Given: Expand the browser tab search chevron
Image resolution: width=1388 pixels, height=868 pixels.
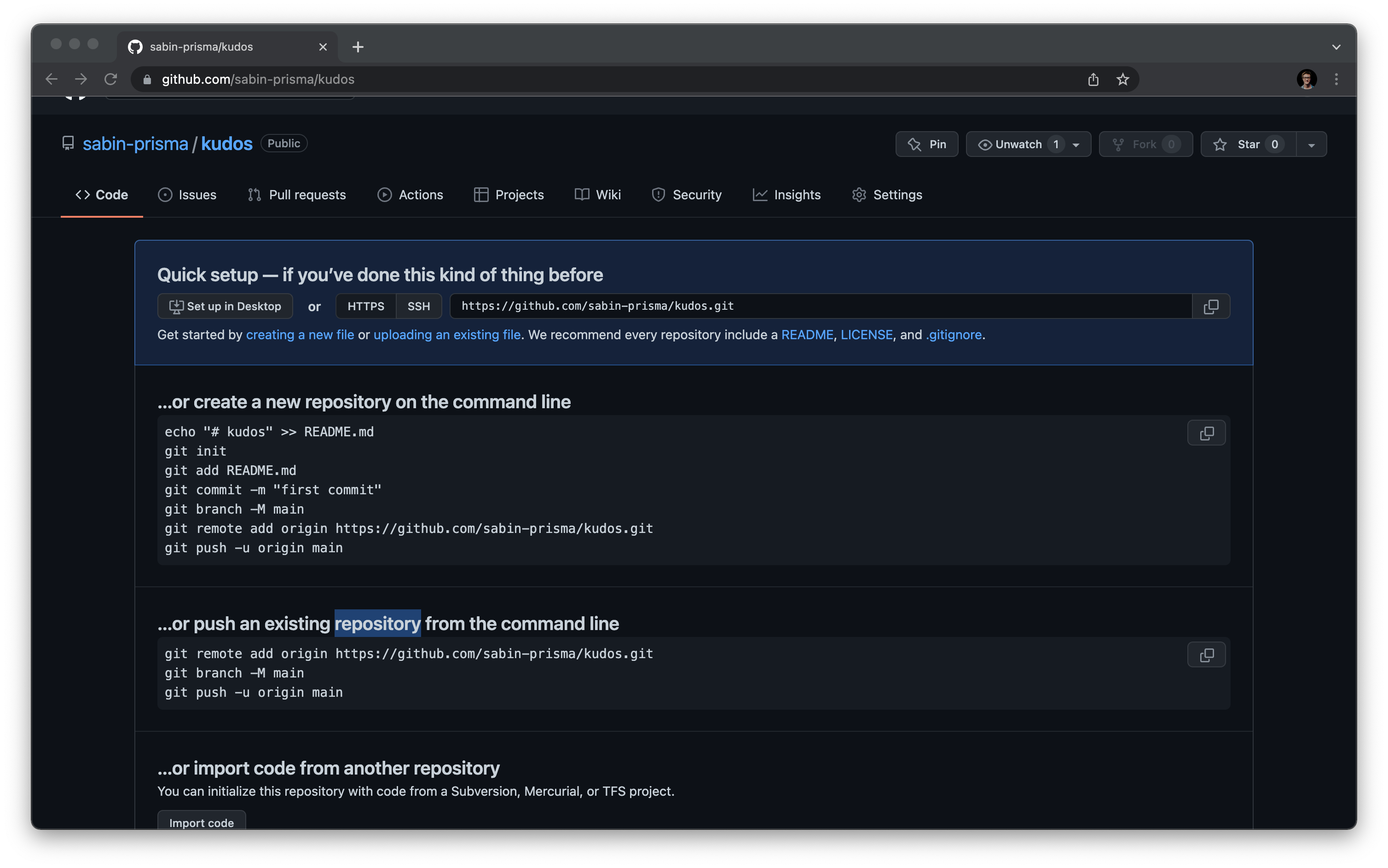Looking at the screenshot, I should (x=1336, y=47).
